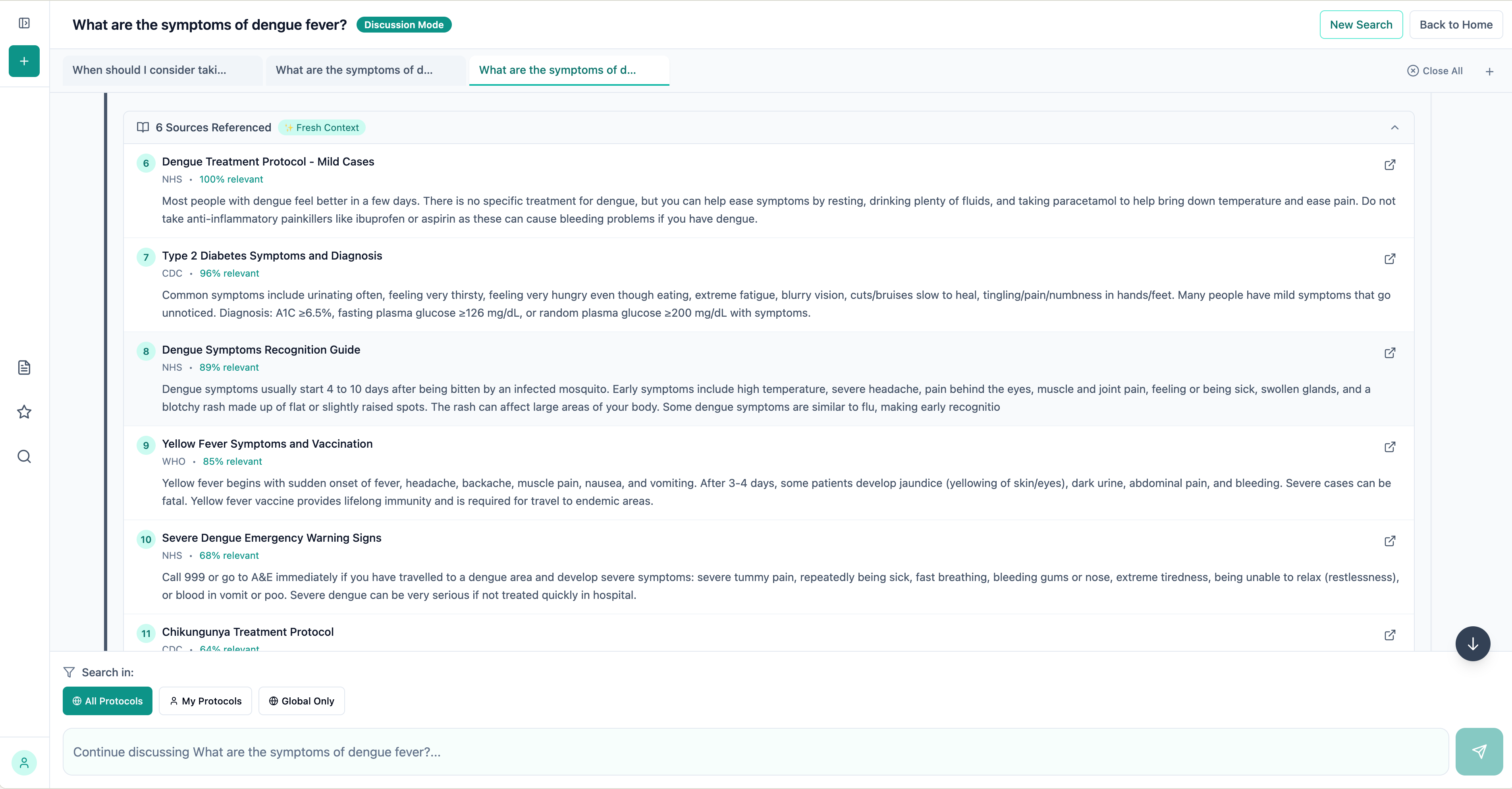
Task: Click the green plus new chat button
Action: coord(24,61)
